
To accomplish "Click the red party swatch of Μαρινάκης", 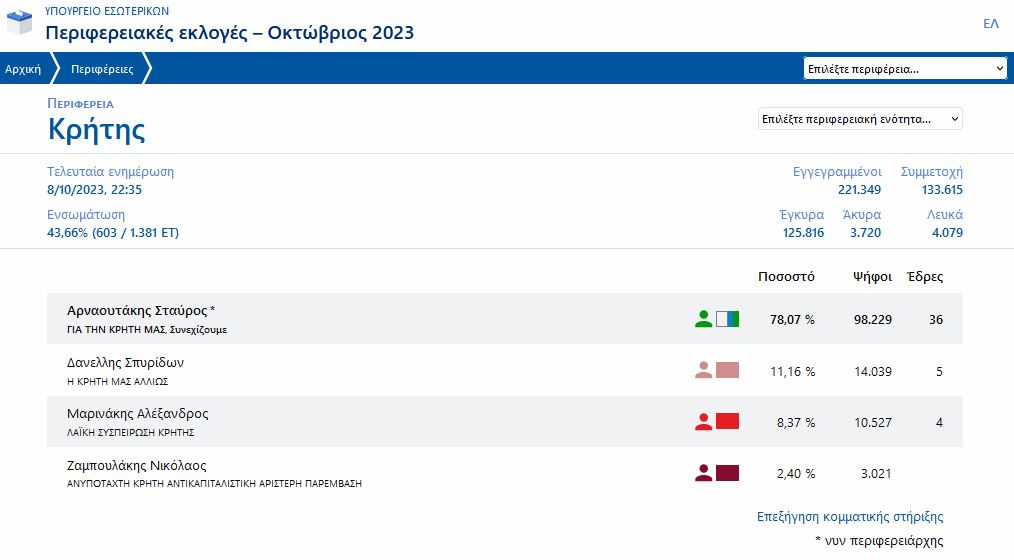I will (727, 422).
